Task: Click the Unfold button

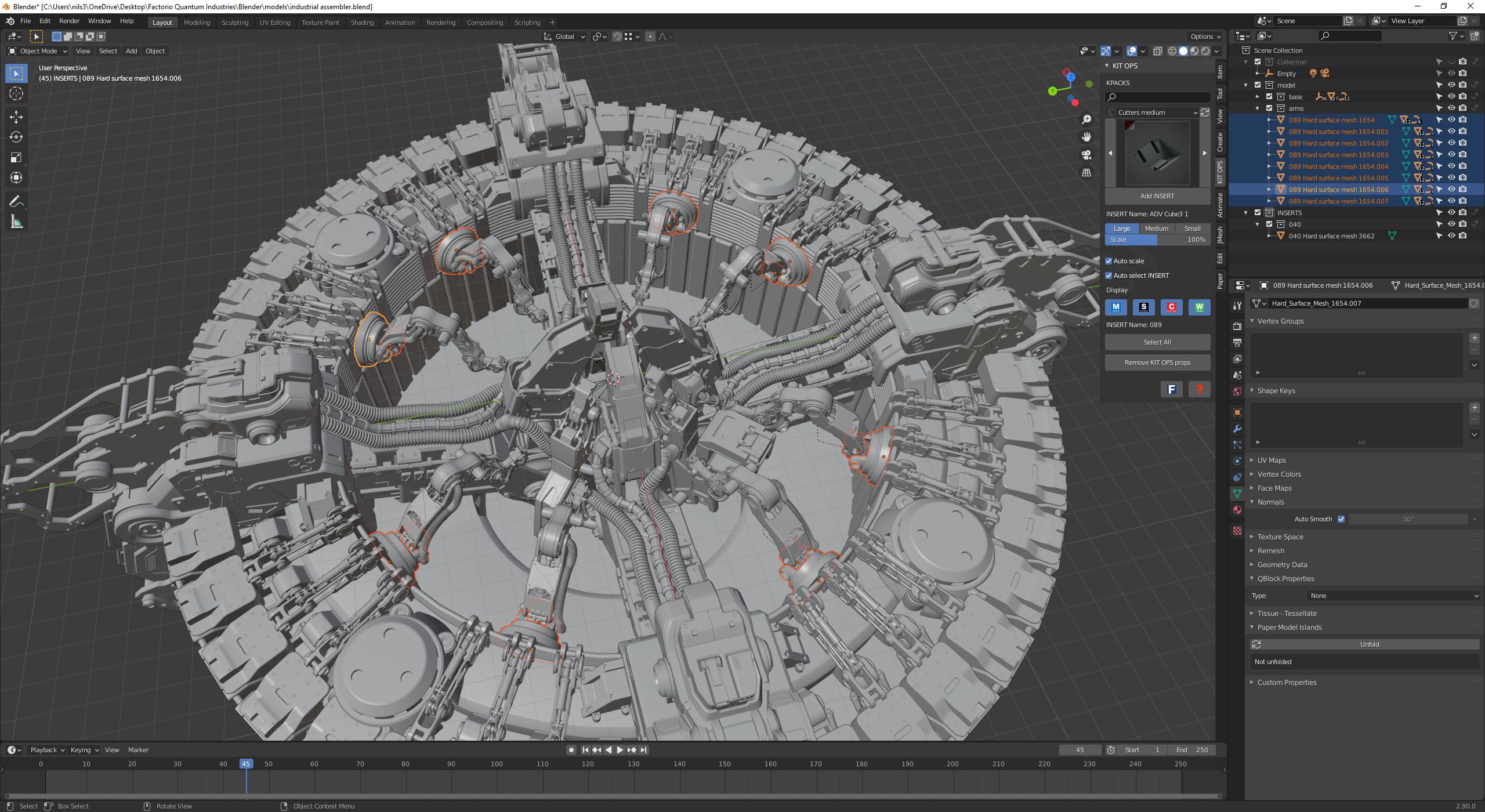Action: 1365,644
